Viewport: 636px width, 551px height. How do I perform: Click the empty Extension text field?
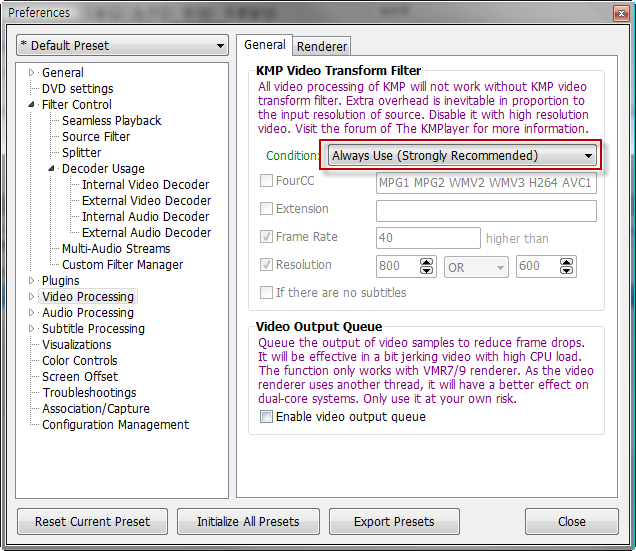tap(486, 211)
